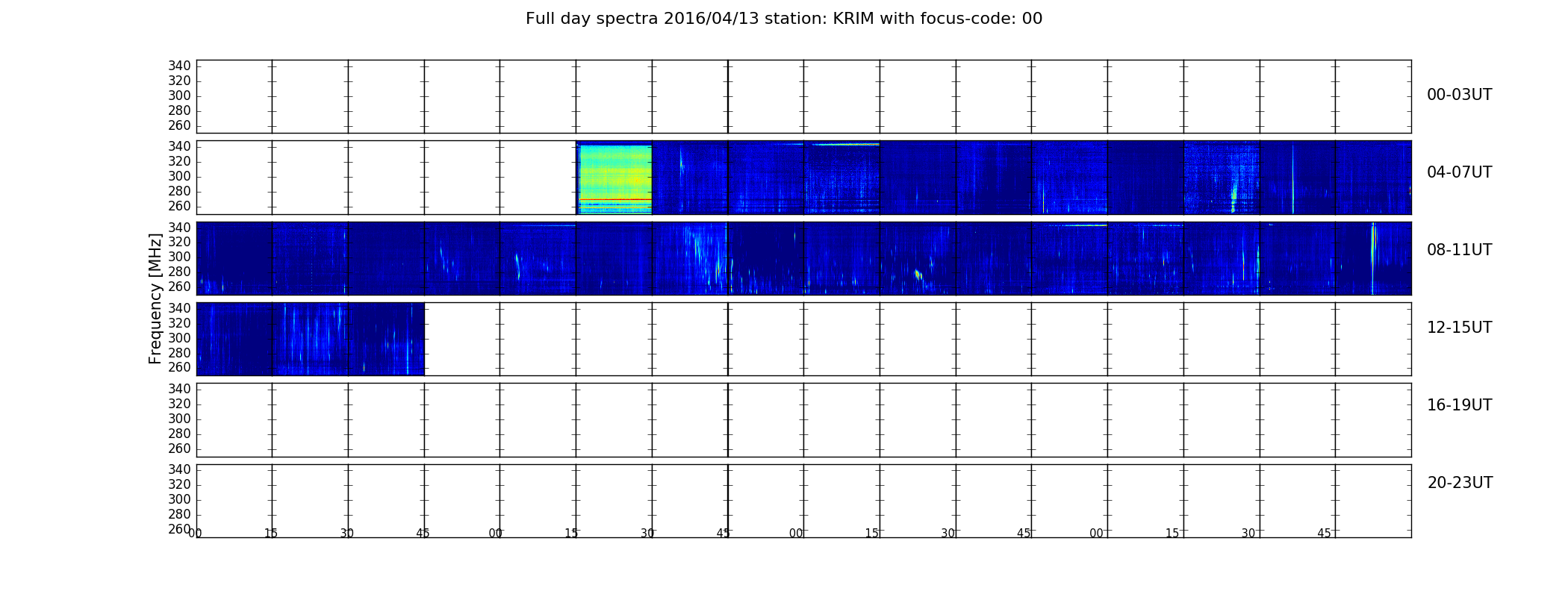Select the '04-07UT' panel label
The height and width of the screenshot is (597, 1568).
pos(1459,172)
